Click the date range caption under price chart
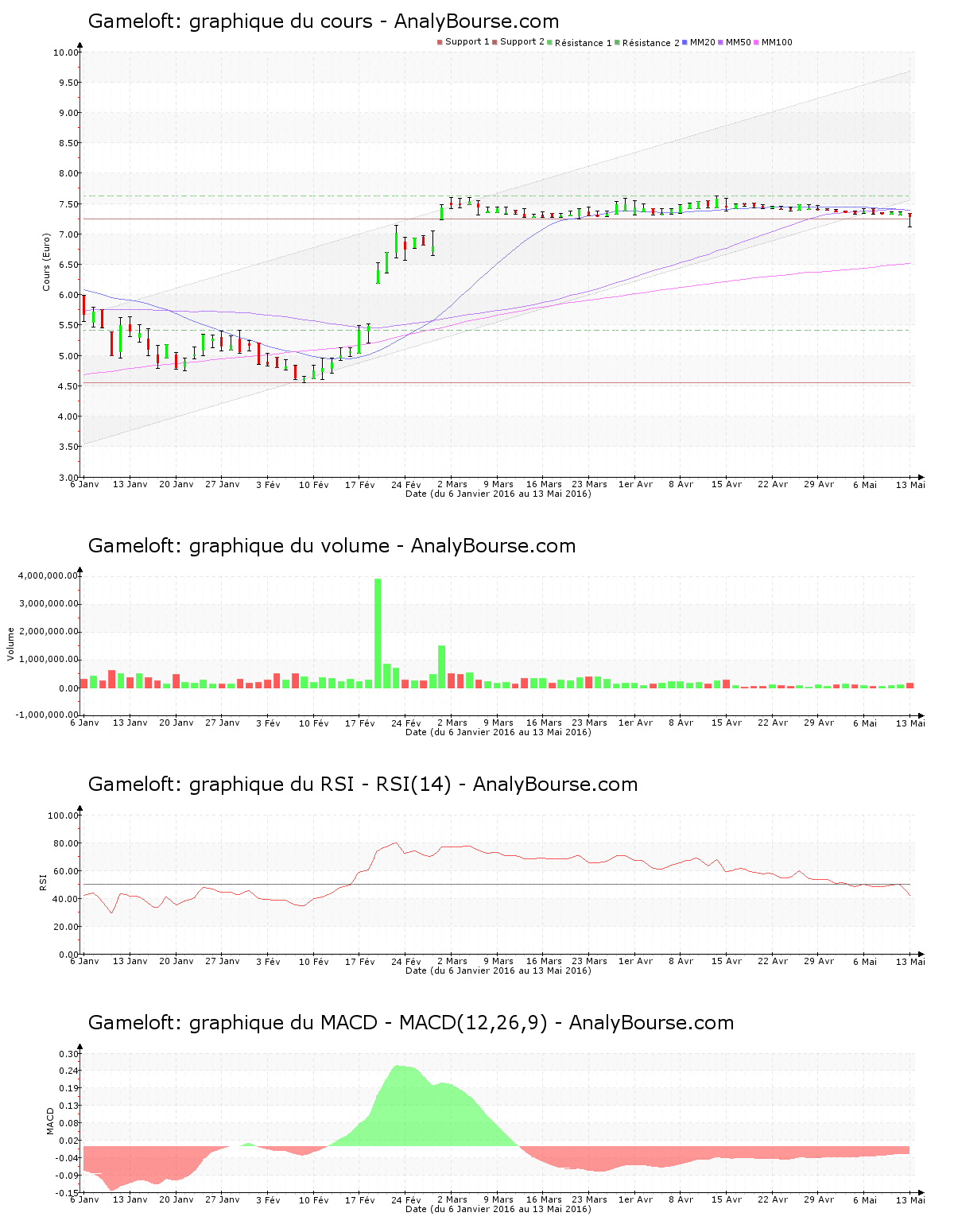 498,494
